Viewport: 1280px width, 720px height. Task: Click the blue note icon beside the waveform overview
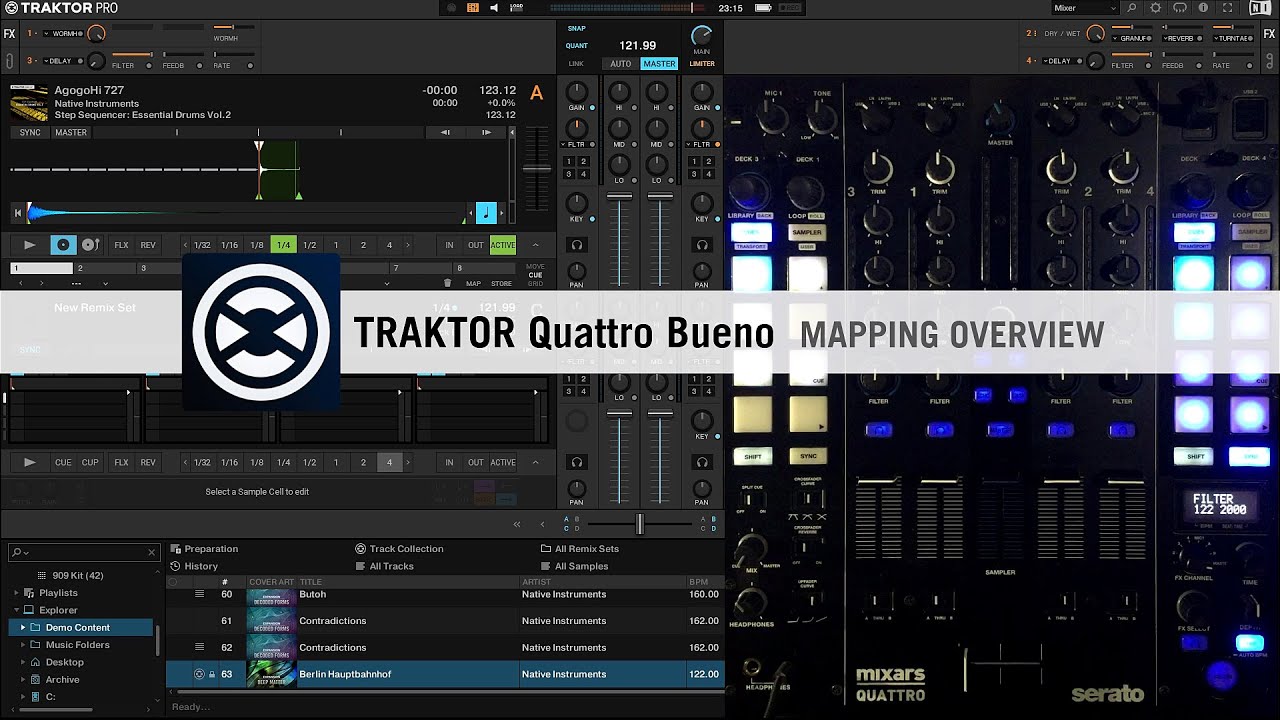[486, 213]
